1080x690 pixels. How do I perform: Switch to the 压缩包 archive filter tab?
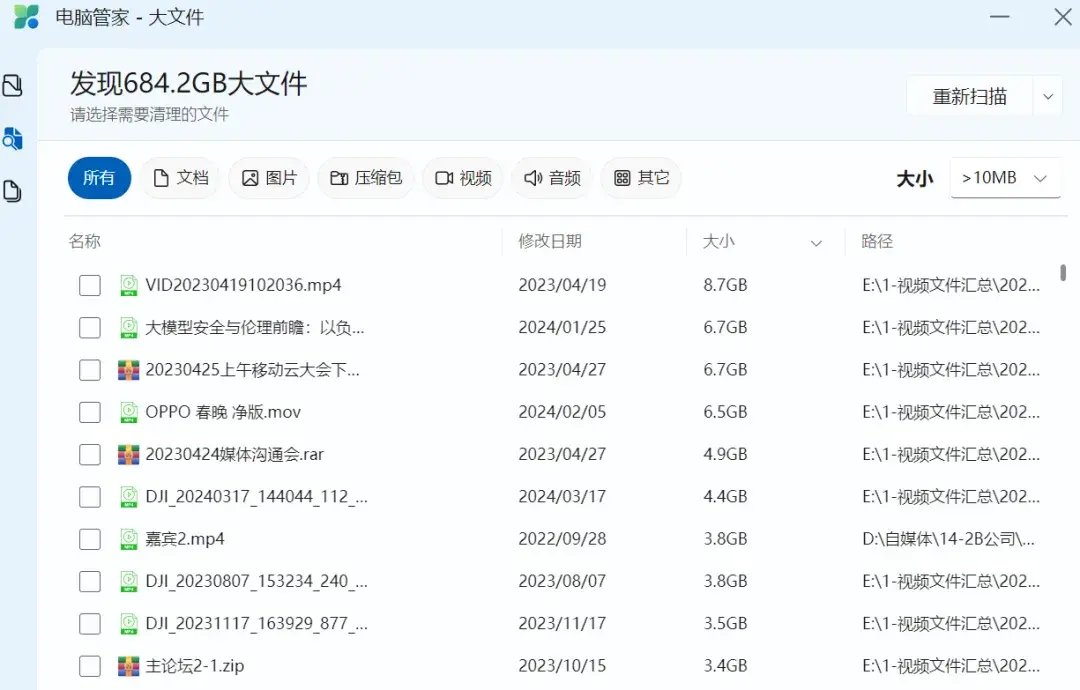point(366,178)
